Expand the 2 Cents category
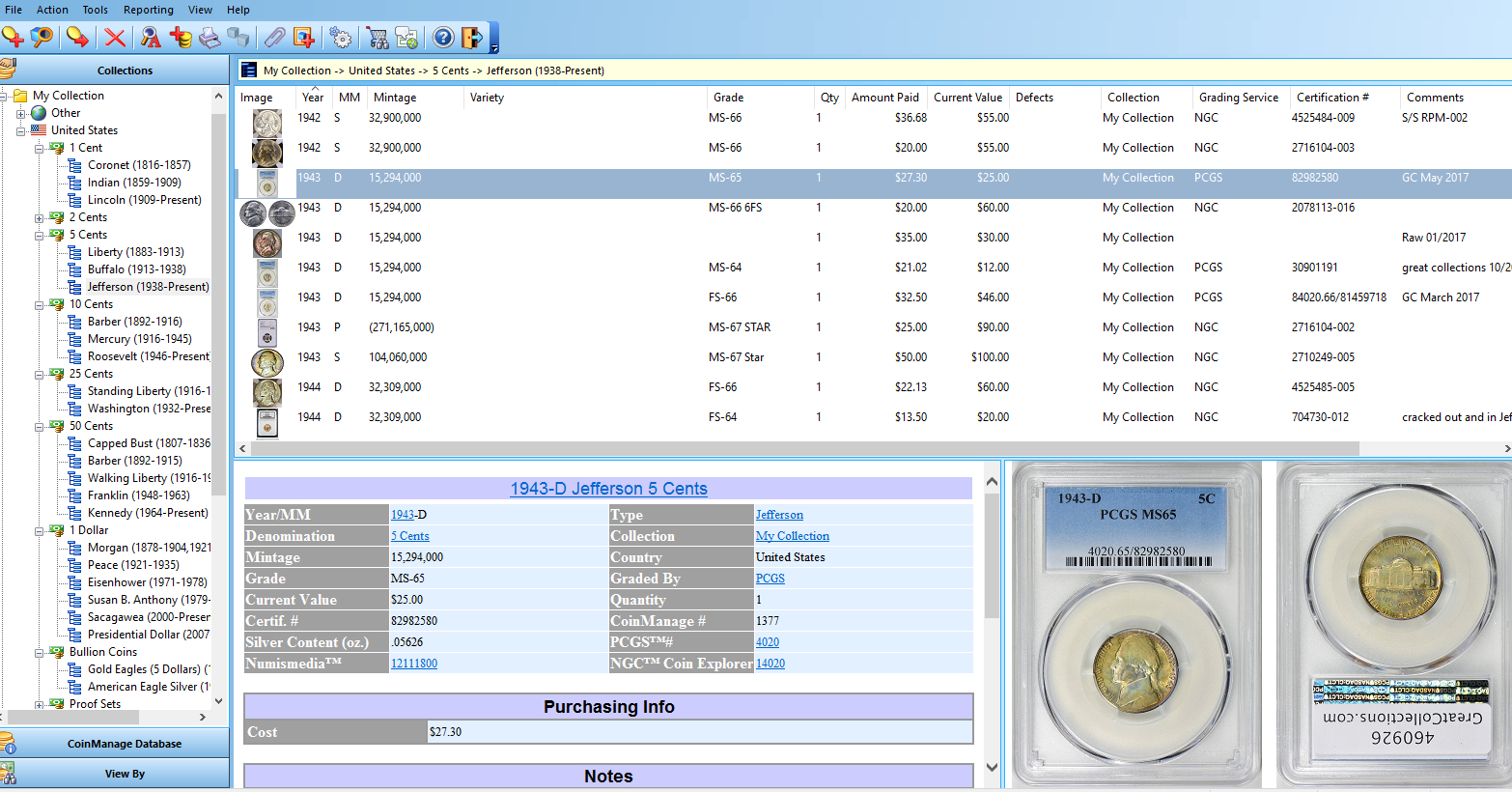Viewport: 1512px width, 792px height. point(38,216)
